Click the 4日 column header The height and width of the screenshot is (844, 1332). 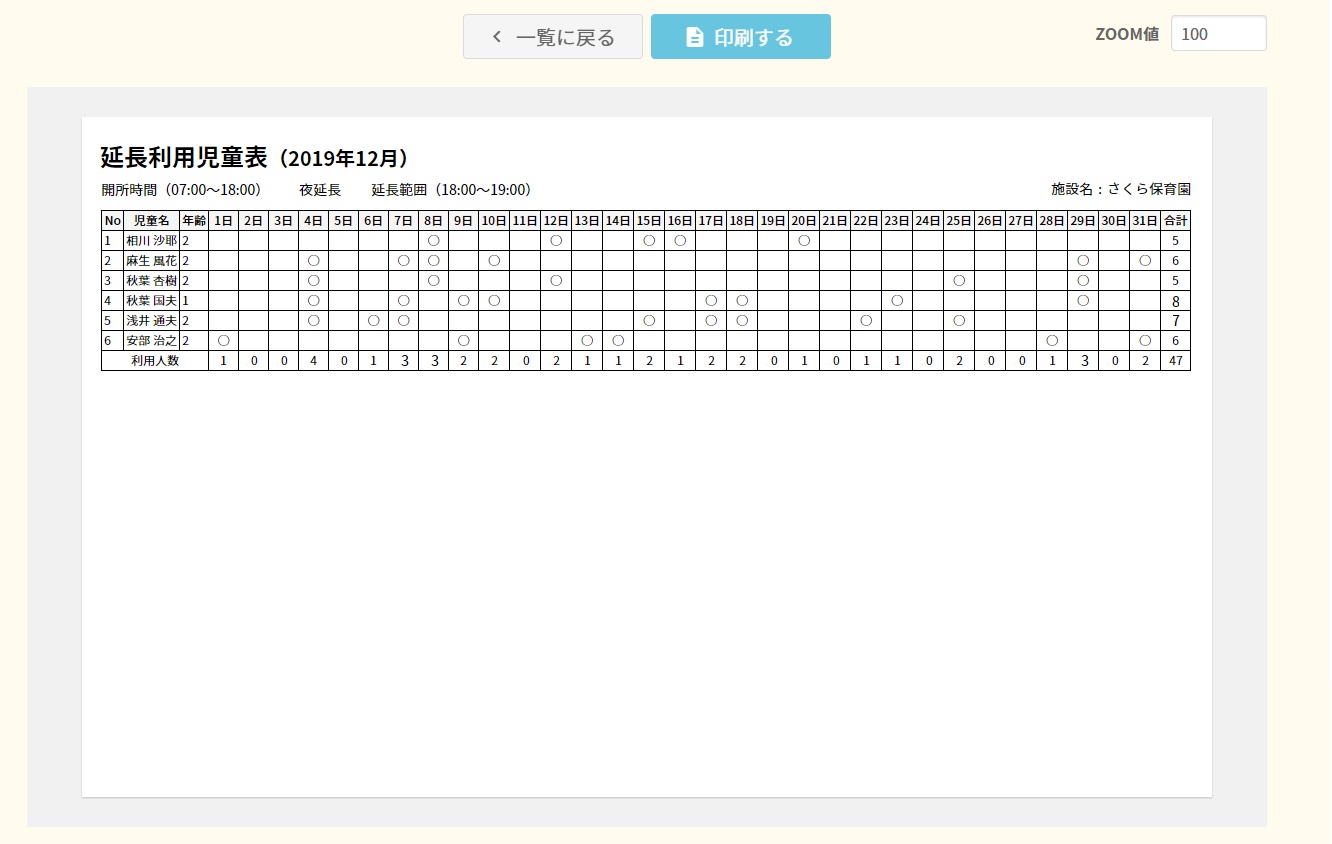pyautogui.click(x=313, y=221)
